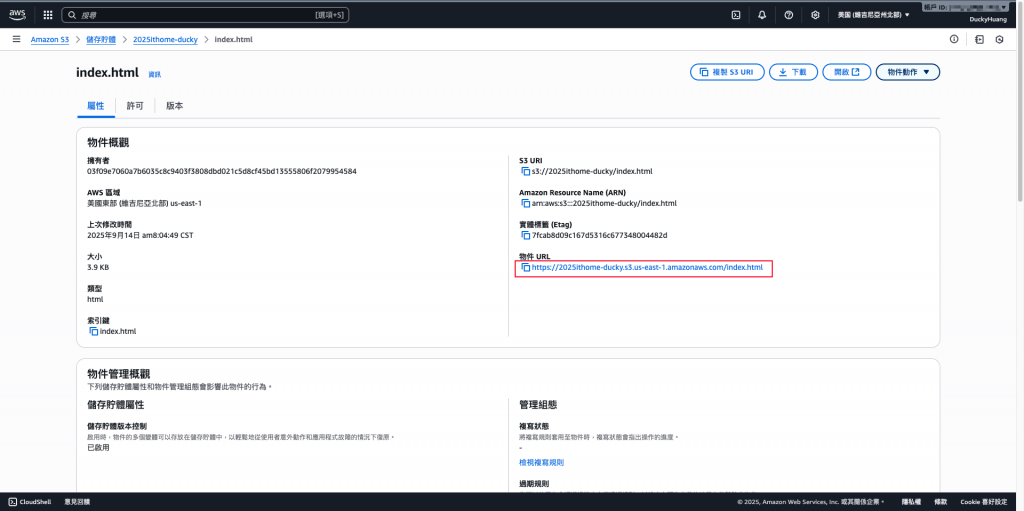
Task: Launch CloudShell from the top bar icon
Action: pos(735,15)
